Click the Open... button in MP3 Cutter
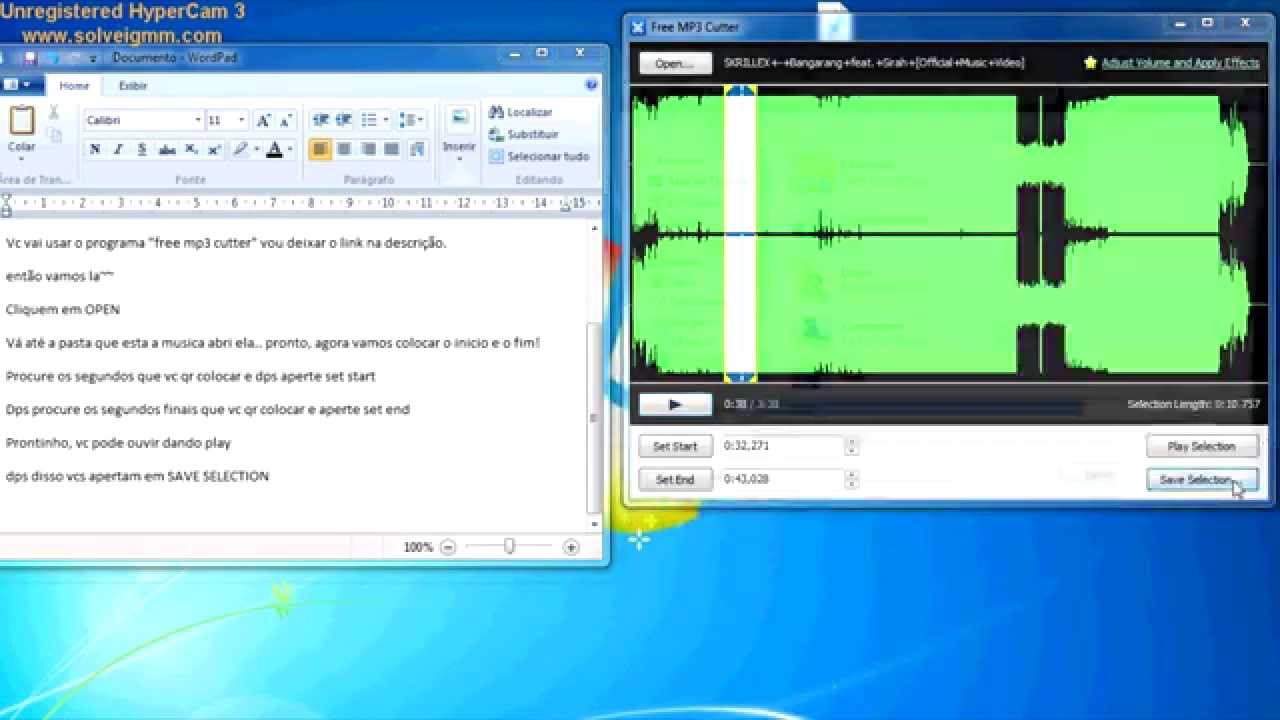Image resolution: width=1280 pixels, height=720 pixels. coord(675,63)
